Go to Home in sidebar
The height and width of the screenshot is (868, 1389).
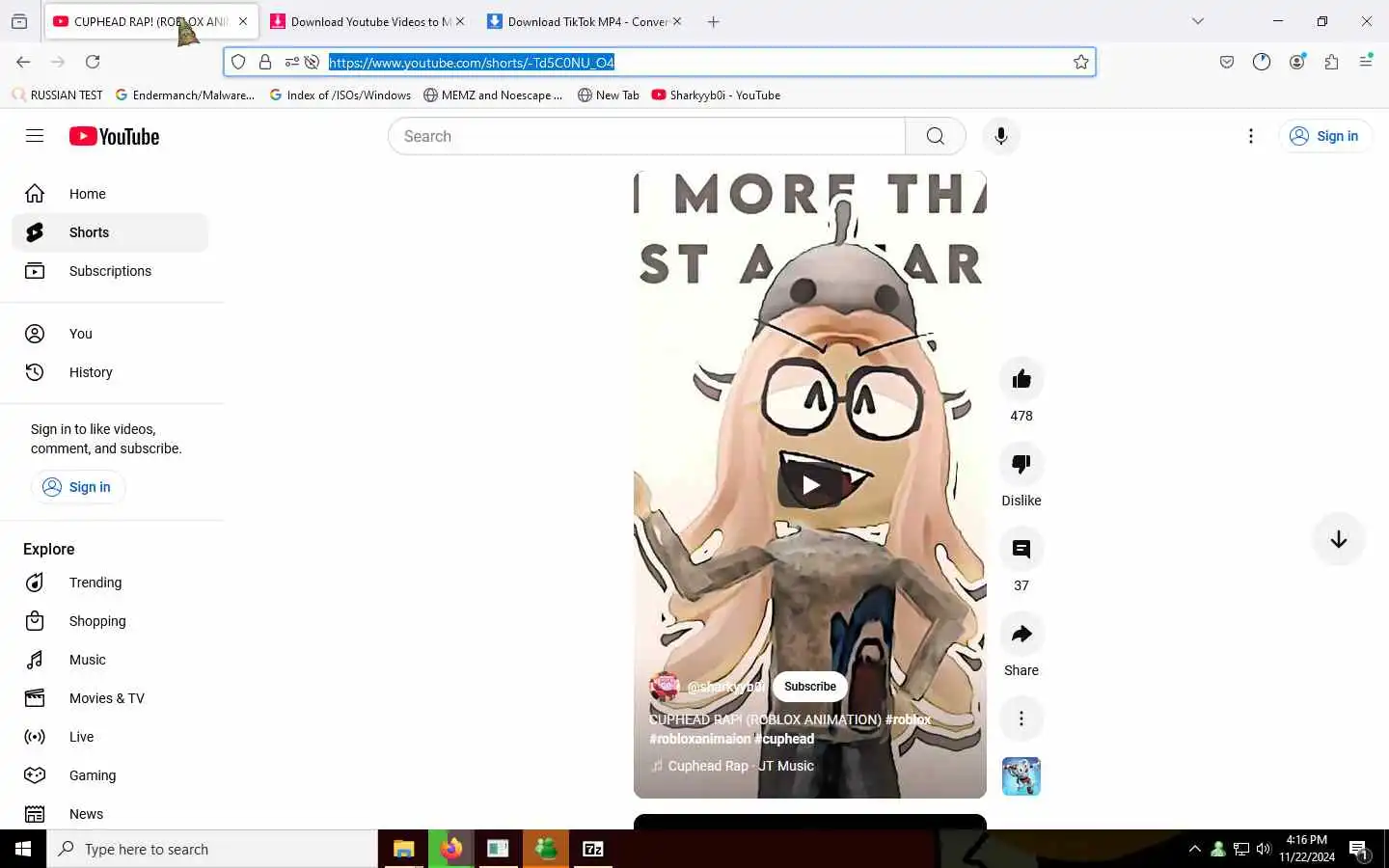tap(110, 194)
